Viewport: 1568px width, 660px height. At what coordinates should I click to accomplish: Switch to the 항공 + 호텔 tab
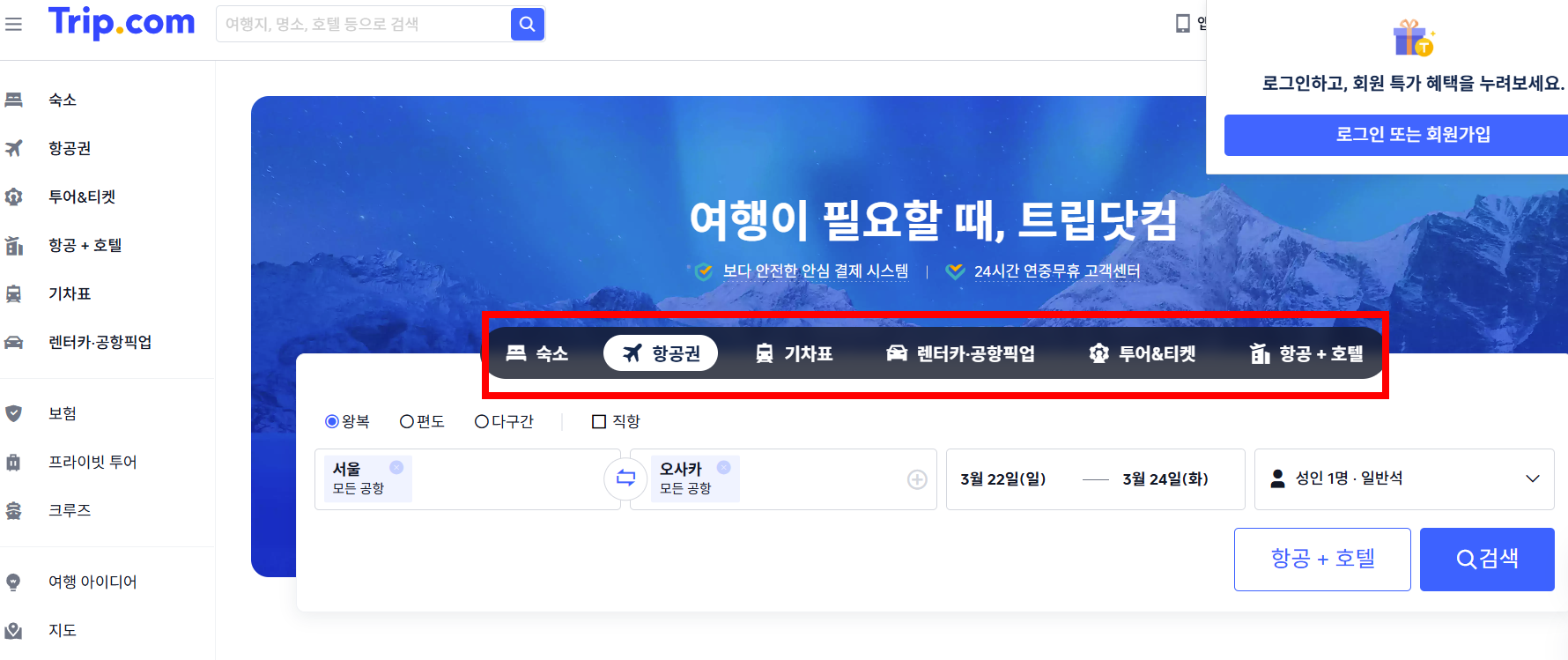coord(1306,353)
